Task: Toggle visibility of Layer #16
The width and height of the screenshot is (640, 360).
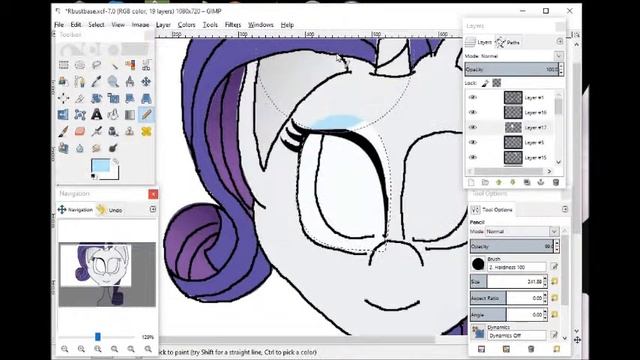Action: click(x=473, y=112)
